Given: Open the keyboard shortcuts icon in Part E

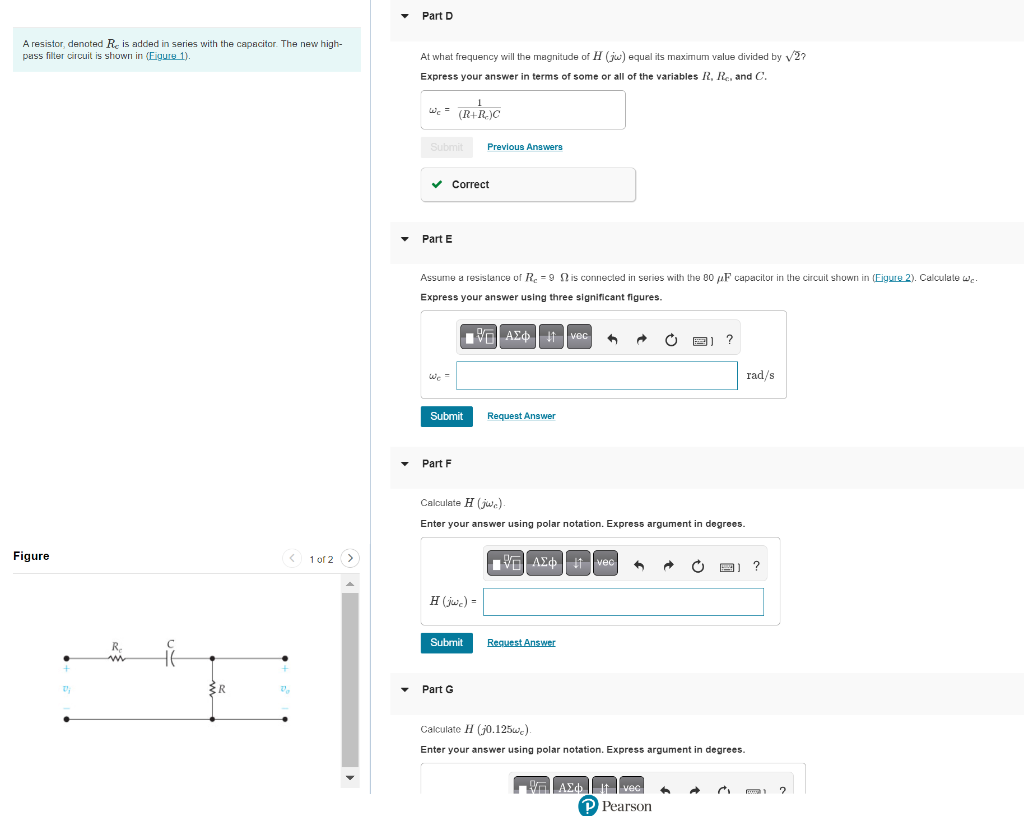Looking at the screenshot, I should pyautogui.click(x=701, y=340).
